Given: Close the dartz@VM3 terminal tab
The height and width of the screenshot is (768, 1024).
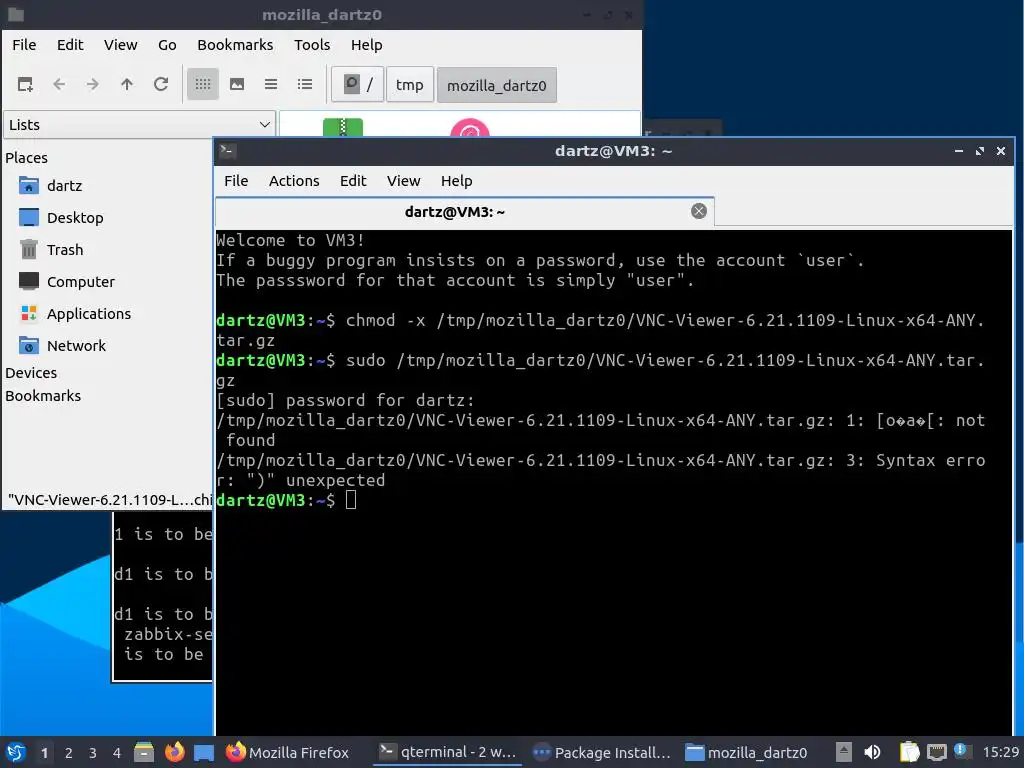Looking at the screenshot, I should tap(699, 211).
